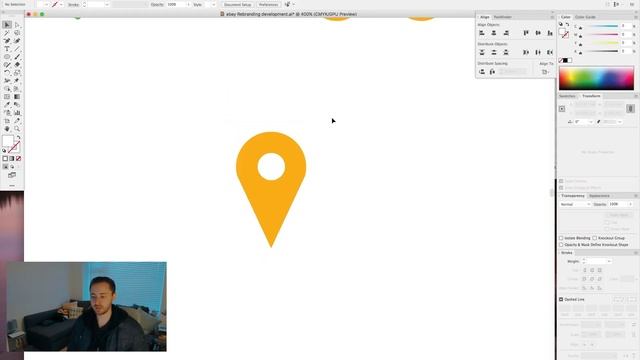This screenshot has height=360, width=640.
Task: Select the Lasso tool
Action: [17, 33]
